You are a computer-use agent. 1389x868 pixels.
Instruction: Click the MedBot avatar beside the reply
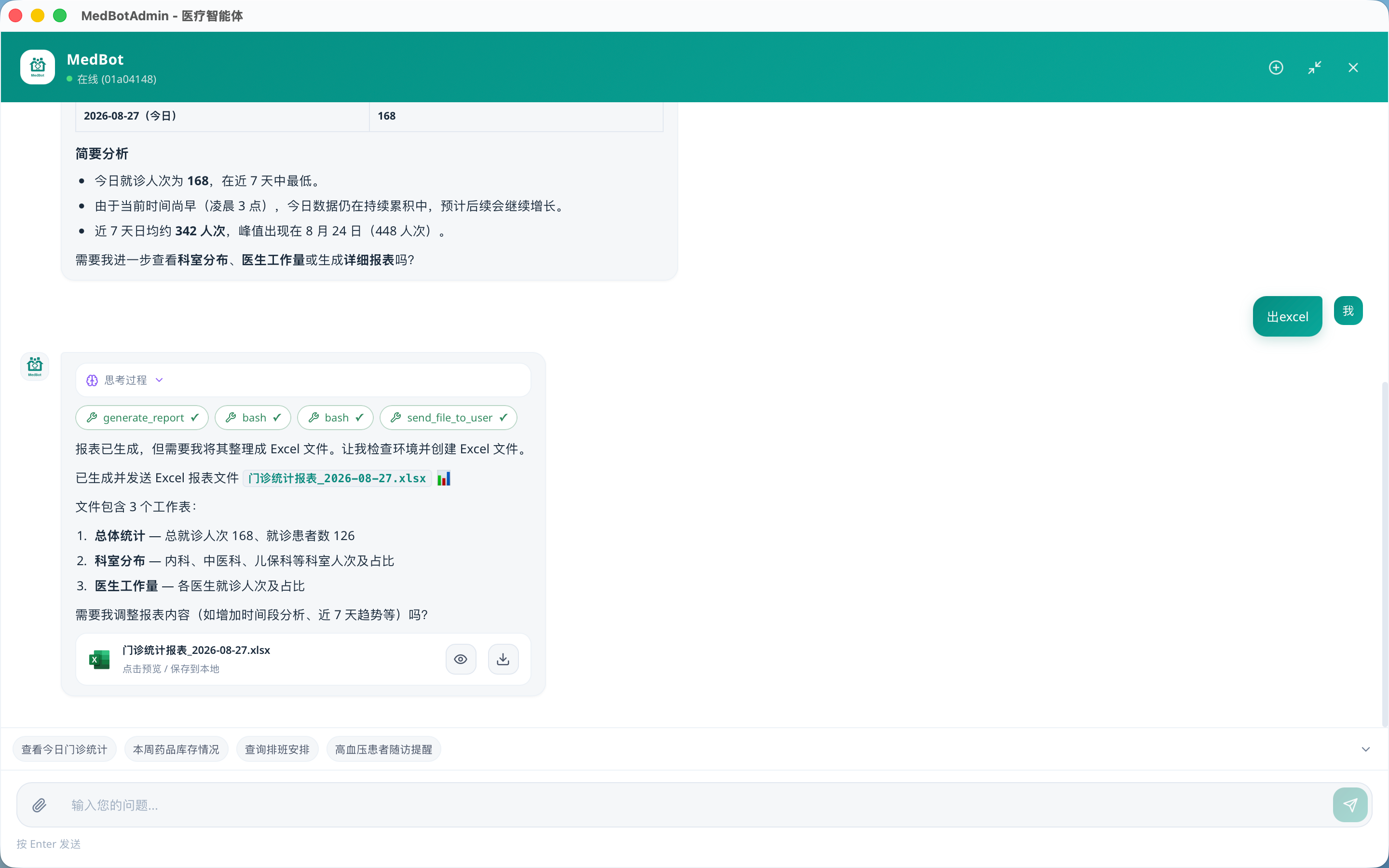point(34,366)
